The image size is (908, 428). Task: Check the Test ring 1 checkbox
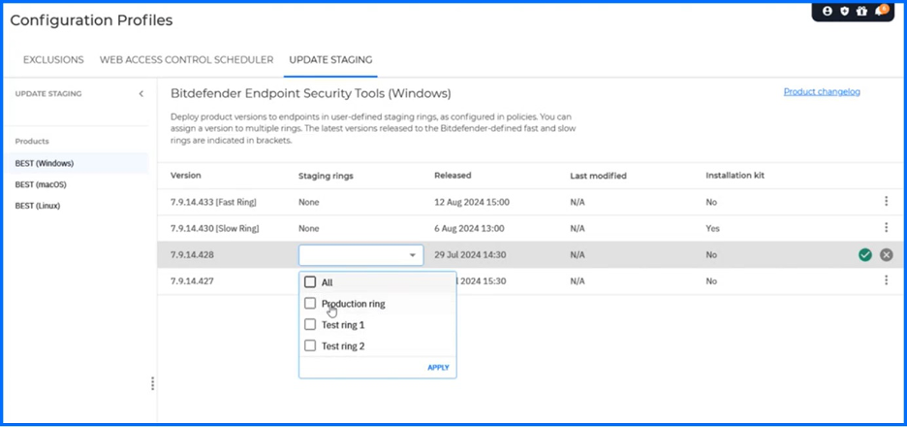click(310, 325)
